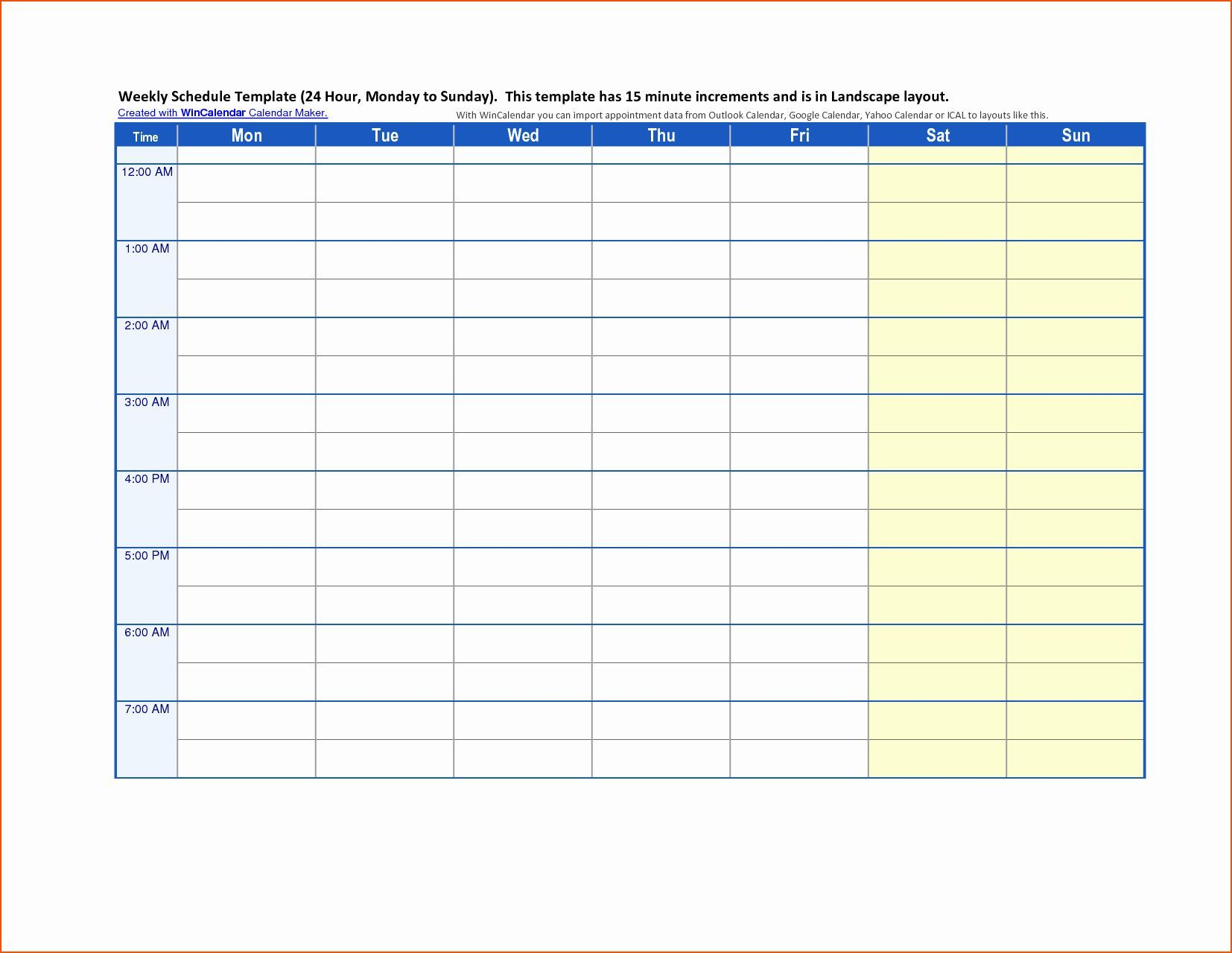
Task: Select the Thu column header
Action: 661,136
